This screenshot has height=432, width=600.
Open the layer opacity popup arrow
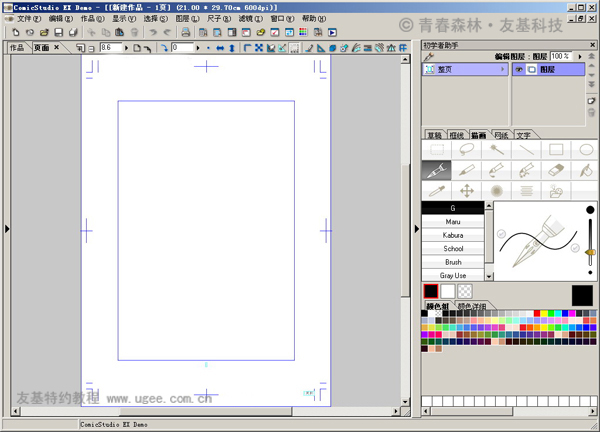tap(579, 57)
